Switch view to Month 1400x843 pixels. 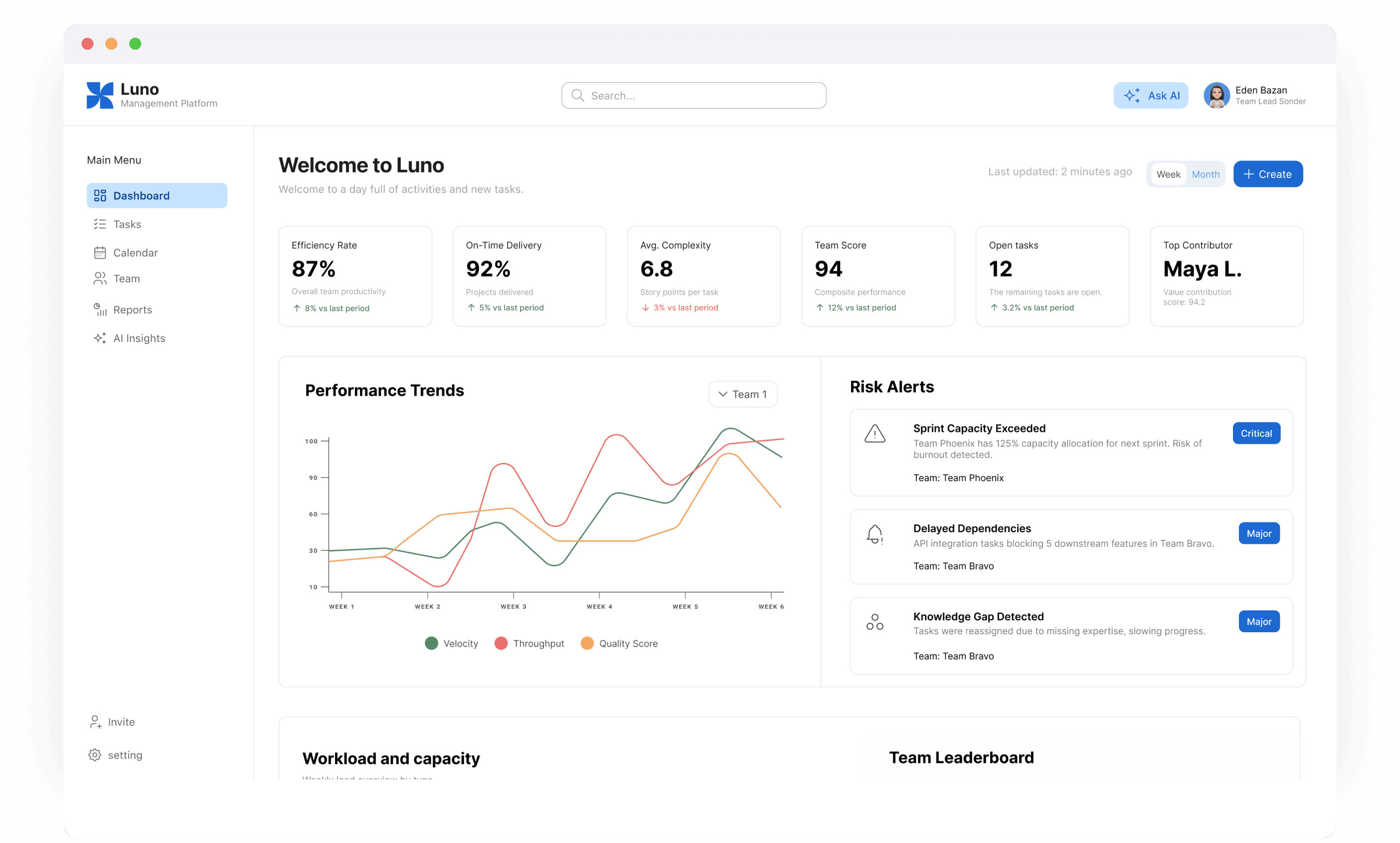(1205, 174)
